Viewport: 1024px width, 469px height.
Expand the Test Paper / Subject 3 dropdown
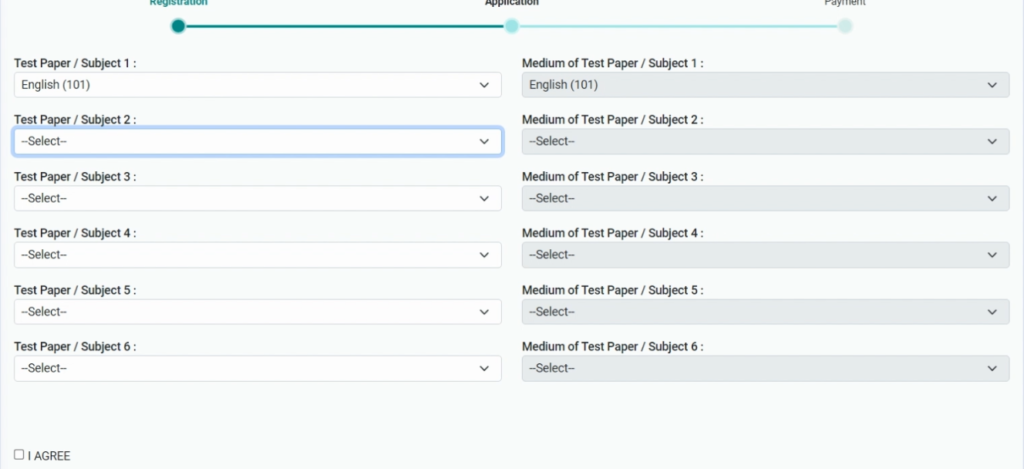[257, 198]
